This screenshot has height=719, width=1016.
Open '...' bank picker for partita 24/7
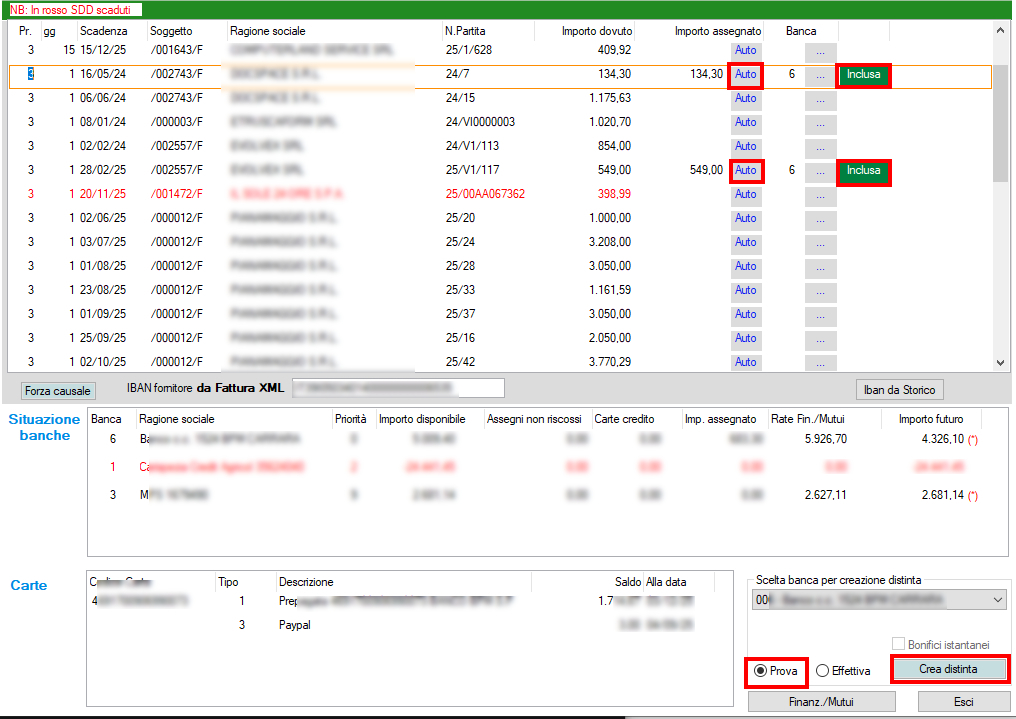[x=820, y=75]
